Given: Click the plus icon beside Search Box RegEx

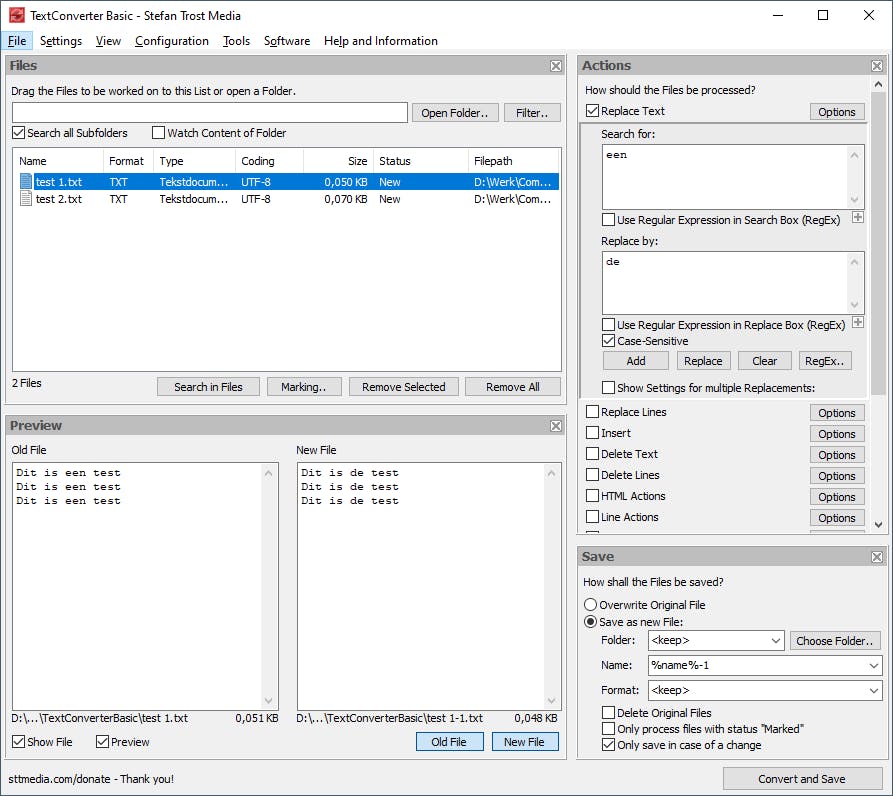Looking at the screenshot, I should 858,218.
